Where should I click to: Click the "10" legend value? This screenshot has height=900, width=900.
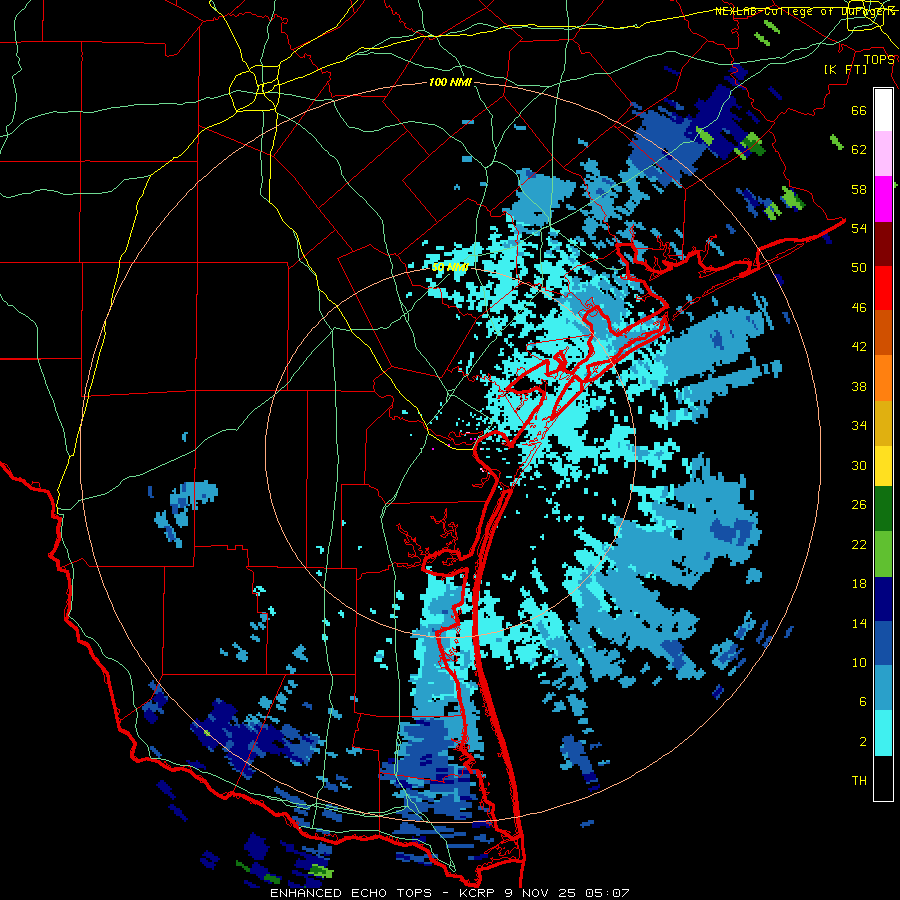[x=859, y=662]
